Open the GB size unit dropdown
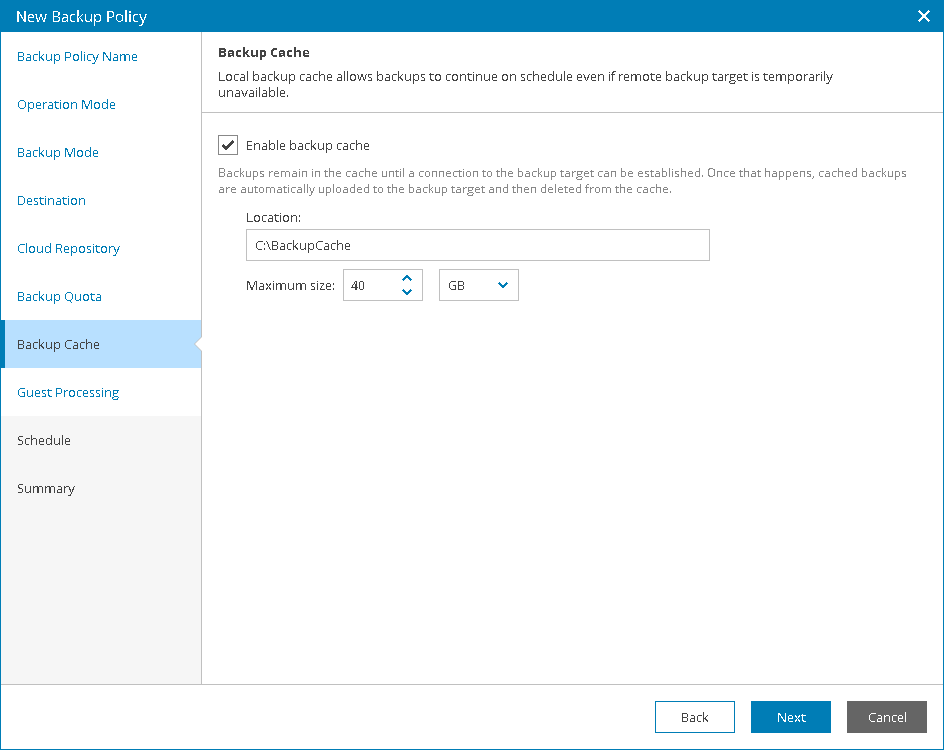The height and width of the screenshot is (750, 944). point(479,286)
